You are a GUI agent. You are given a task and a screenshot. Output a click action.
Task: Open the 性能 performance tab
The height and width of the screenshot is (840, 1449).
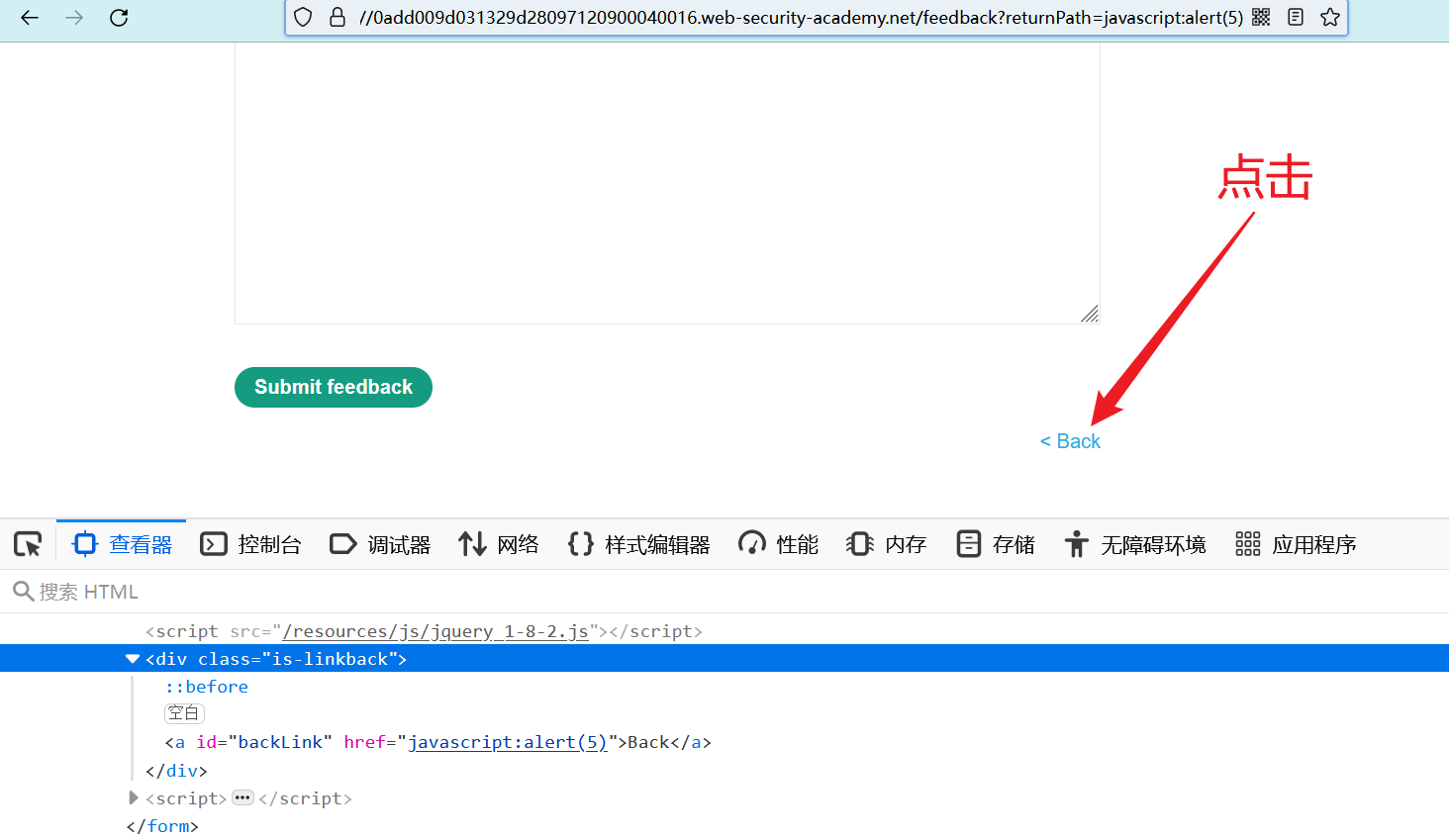tap(779, 544)
